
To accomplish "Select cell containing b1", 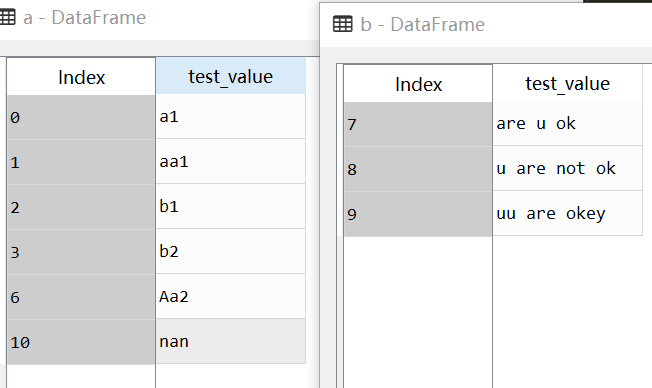I will point(230,206).
